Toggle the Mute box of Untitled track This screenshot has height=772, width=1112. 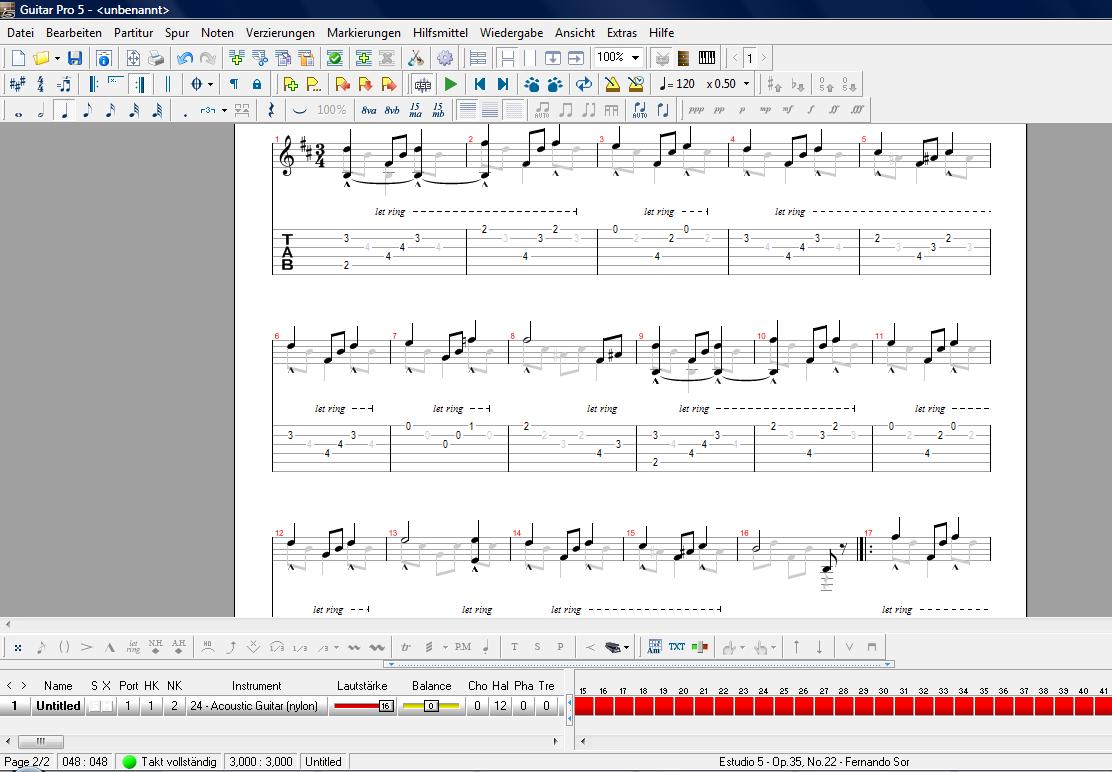(106, 706)
